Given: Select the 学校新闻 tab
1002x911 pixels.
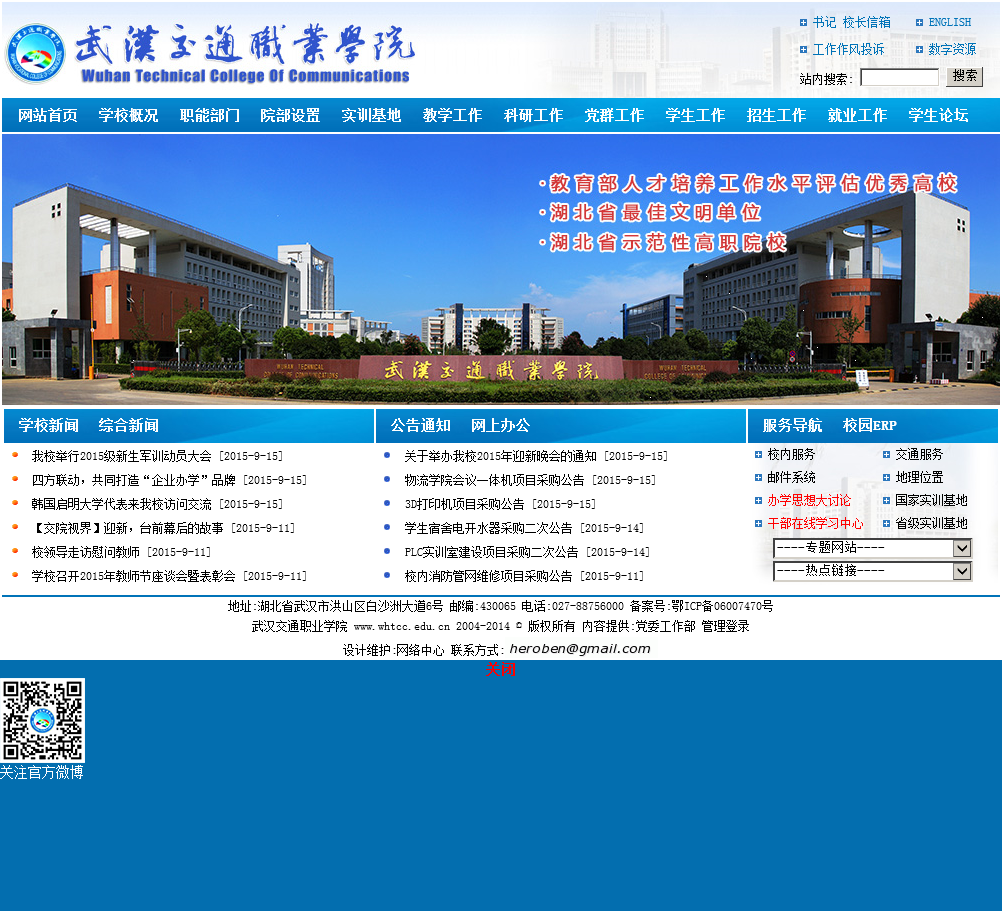Looking at the screenshot, I should (49, 425).
